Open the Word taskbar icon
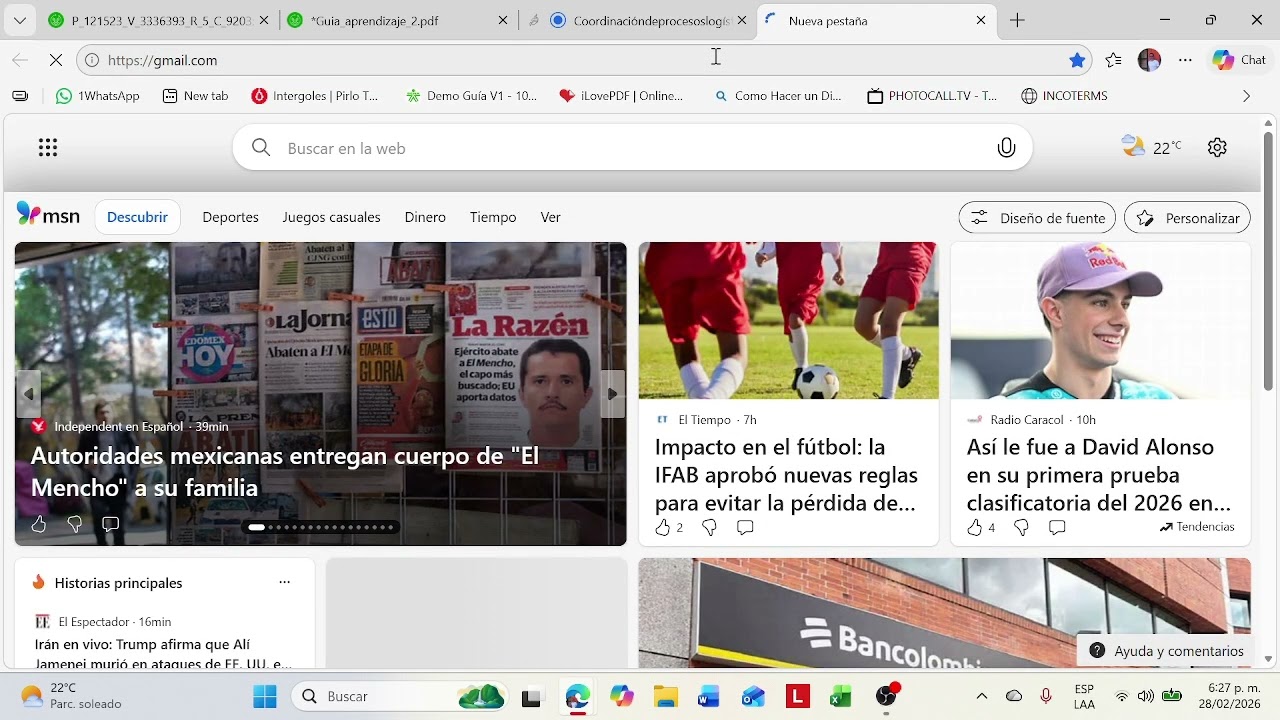The height and width of the screenshot is (720, 1280). pyautogui.click(x=709, y=697)
